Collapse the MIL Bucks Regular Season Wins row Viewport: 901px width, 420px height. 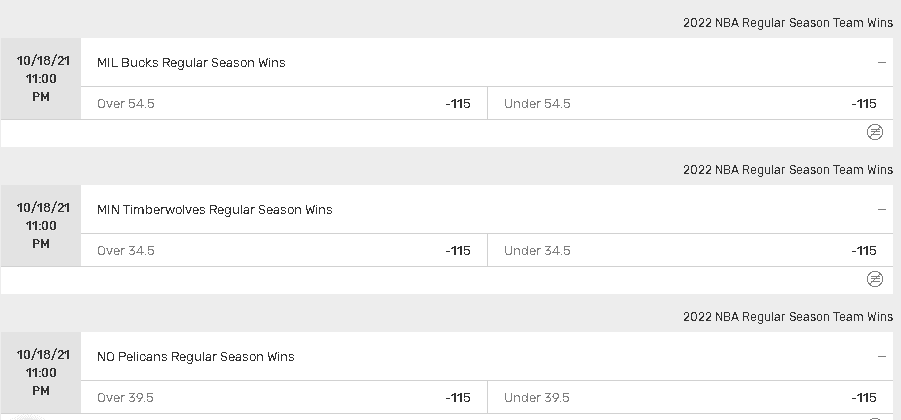[882, 63]
